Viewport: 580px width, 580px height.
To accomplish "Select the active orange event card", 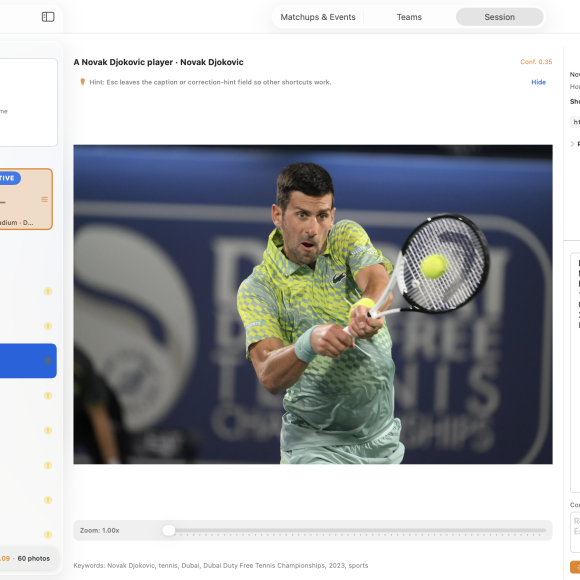I will [x=26, y=199].
